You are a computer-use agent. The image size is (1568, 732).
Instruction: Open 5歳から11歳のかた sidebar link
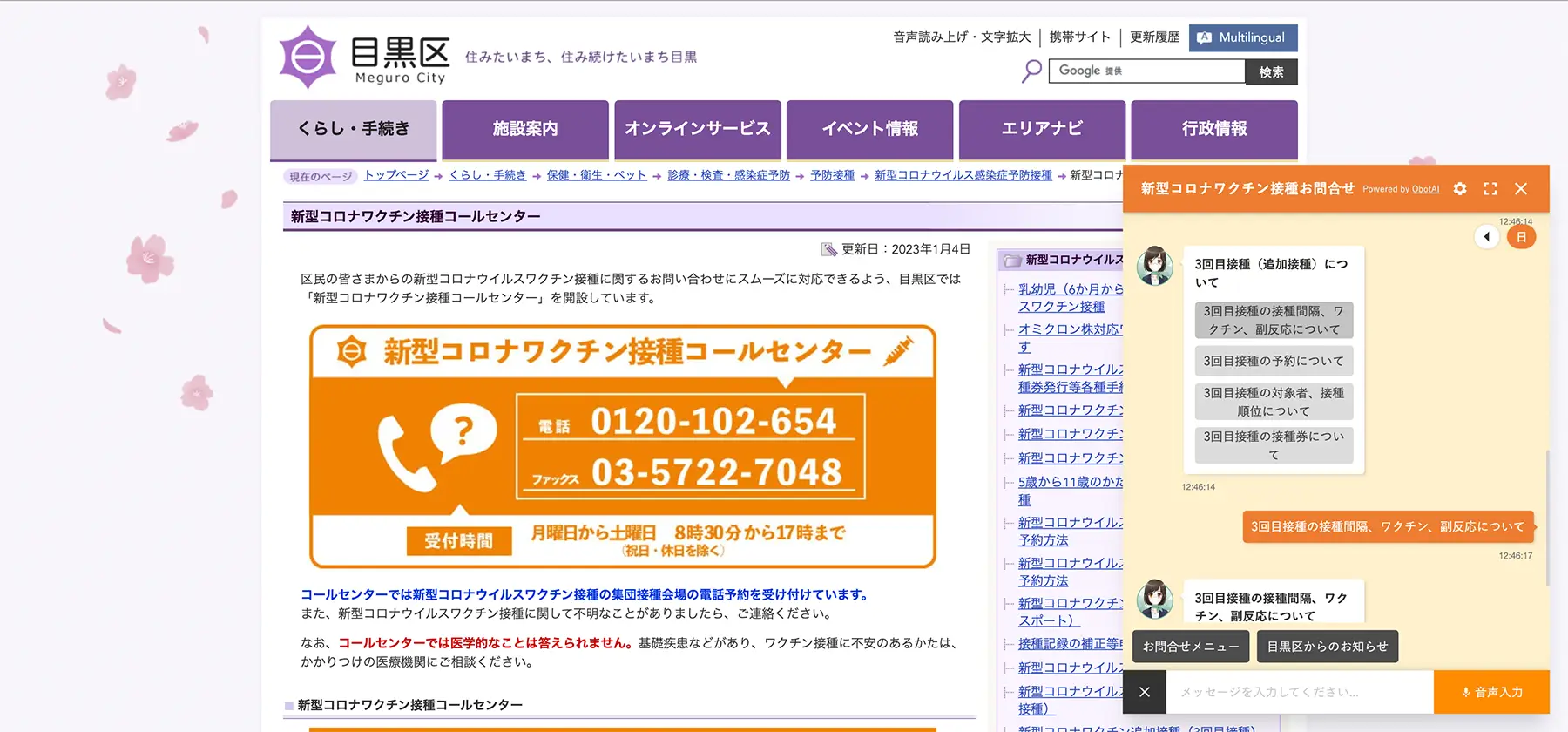point(1071,491)
